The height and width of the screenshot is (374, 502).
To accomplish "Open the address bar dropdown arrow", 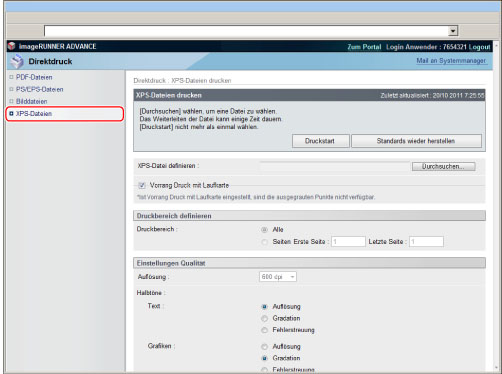I will (x=453, y=31).
